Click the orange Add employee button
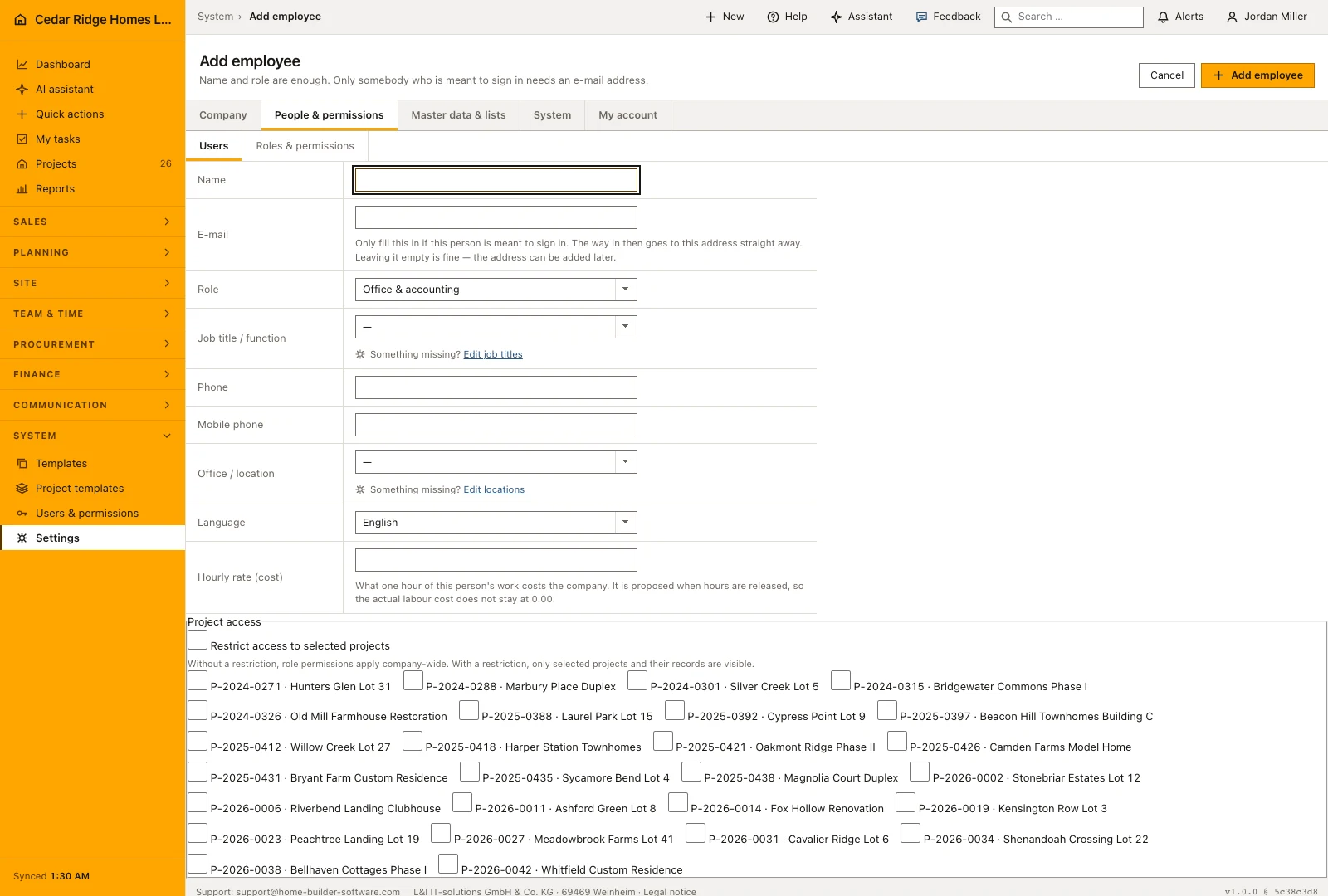 [1257, 75]
